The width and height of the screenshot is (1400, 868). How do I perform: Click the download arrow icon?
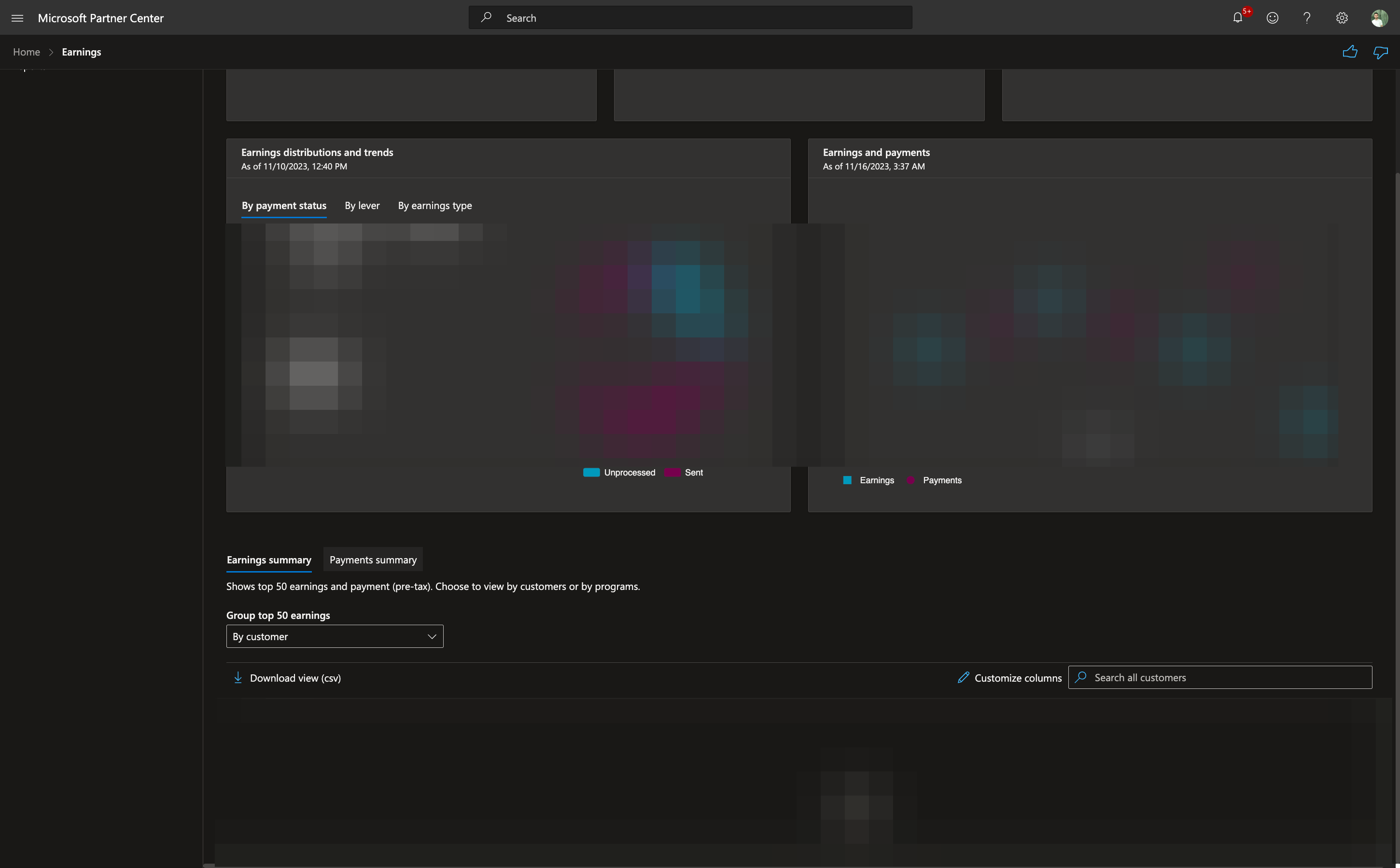(x=238, y=677)
